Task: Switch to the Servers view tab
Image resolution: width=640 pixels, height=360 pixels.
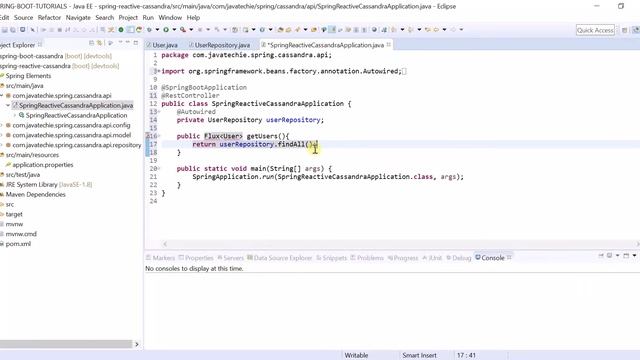Action: point(231,258)
